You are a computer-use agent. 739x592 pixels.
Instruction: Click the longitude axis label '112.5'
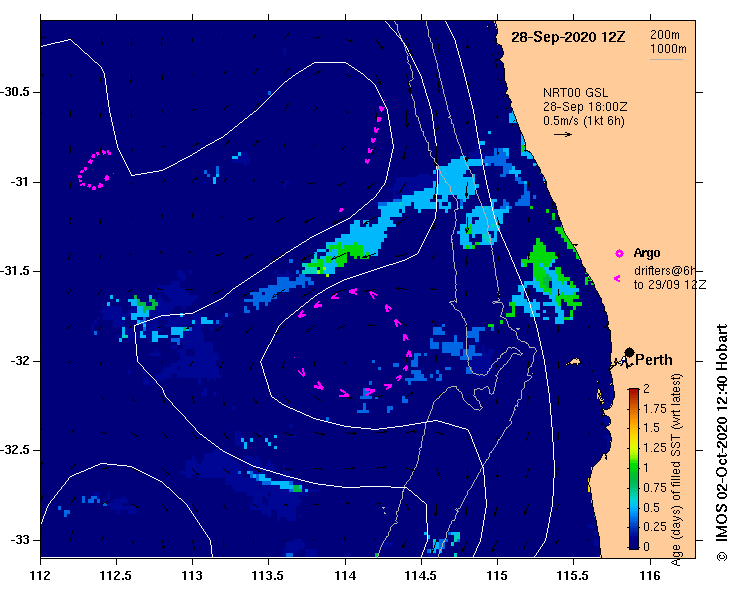click(116, 576)
